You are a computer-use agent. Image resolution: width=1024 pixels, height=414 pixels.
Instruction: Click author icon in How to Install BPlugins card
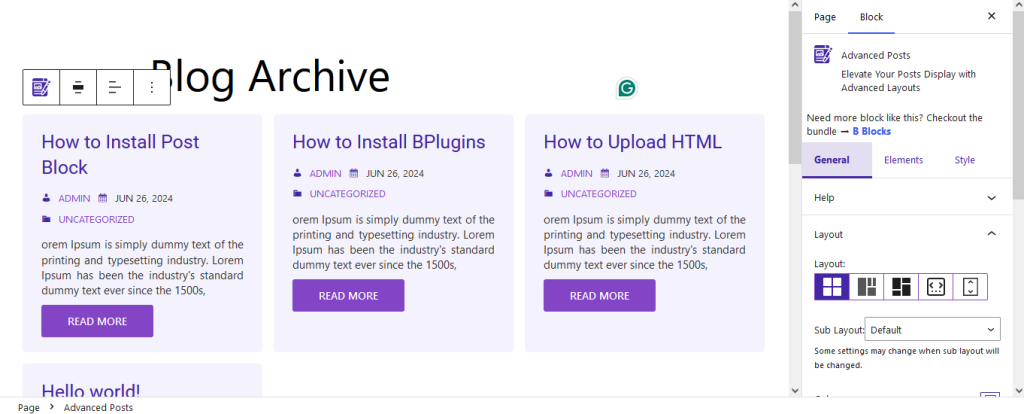pos(297,173)
